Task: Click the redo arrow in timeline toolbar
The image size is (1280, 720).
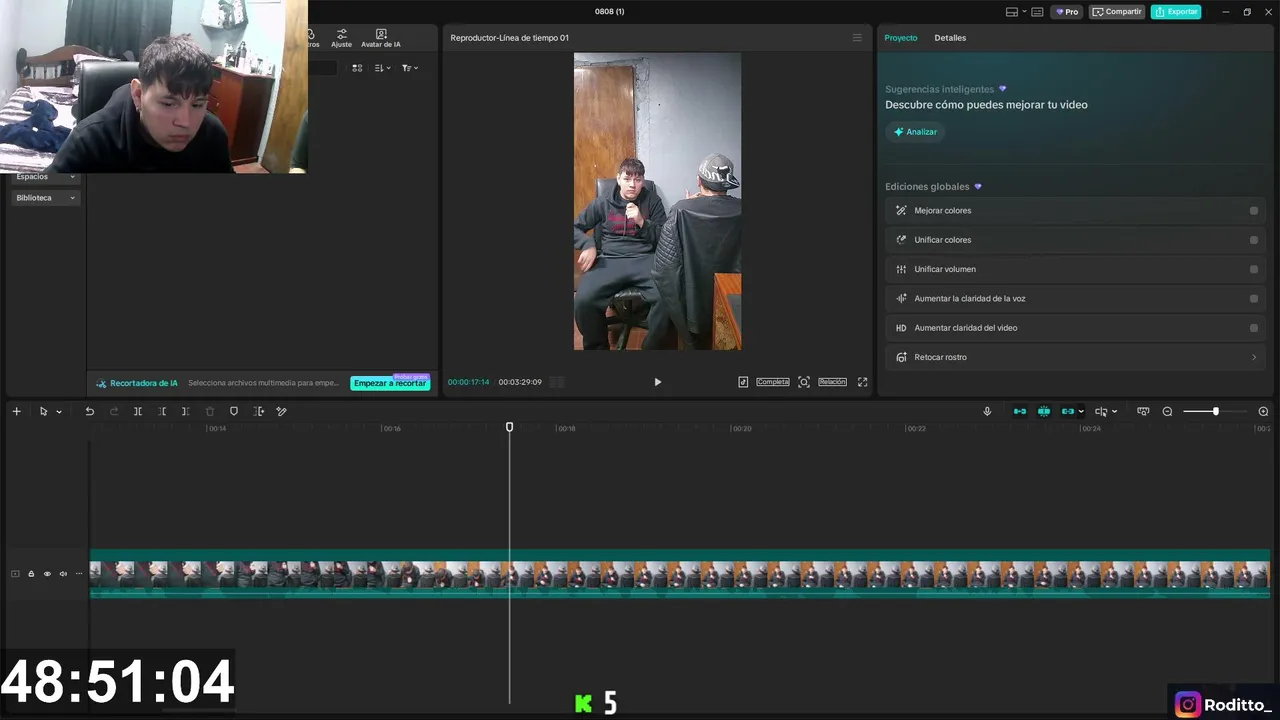Action: pyautogui.click(x=114, y=411)
